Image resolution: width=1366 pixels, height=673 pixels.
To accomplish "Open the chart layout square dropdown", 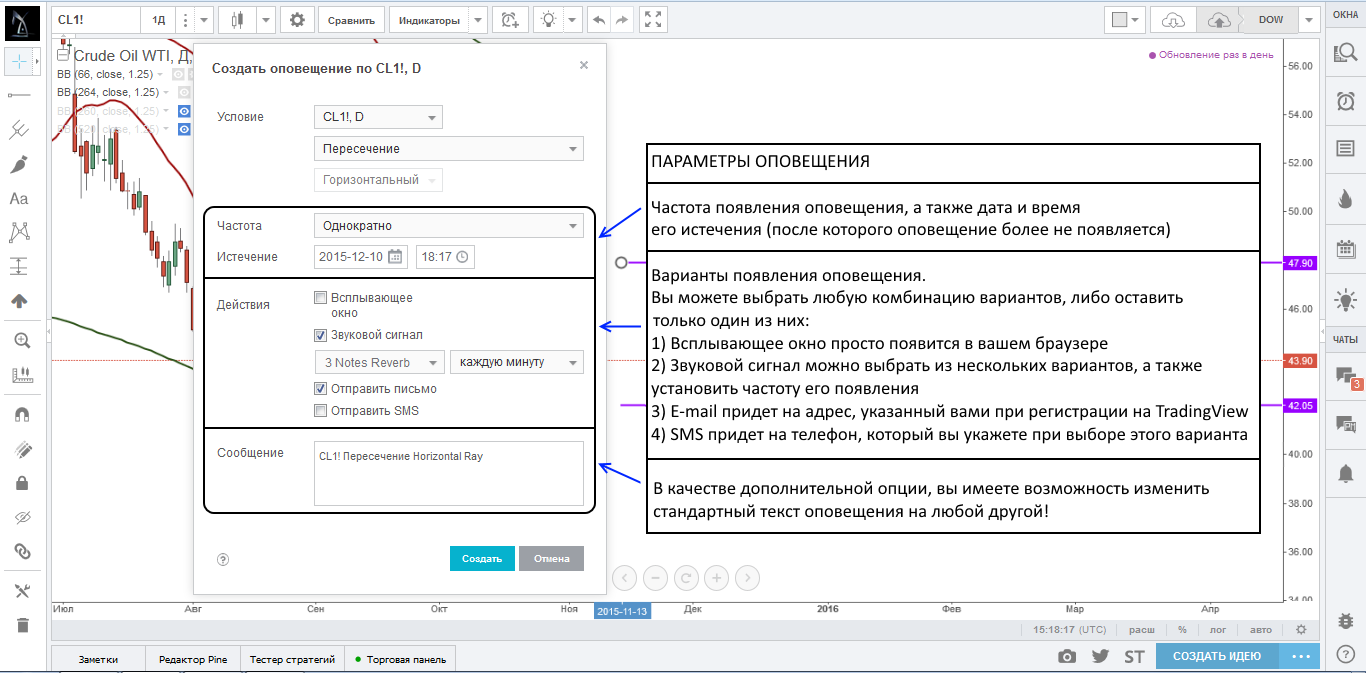I will [1126, 20].
